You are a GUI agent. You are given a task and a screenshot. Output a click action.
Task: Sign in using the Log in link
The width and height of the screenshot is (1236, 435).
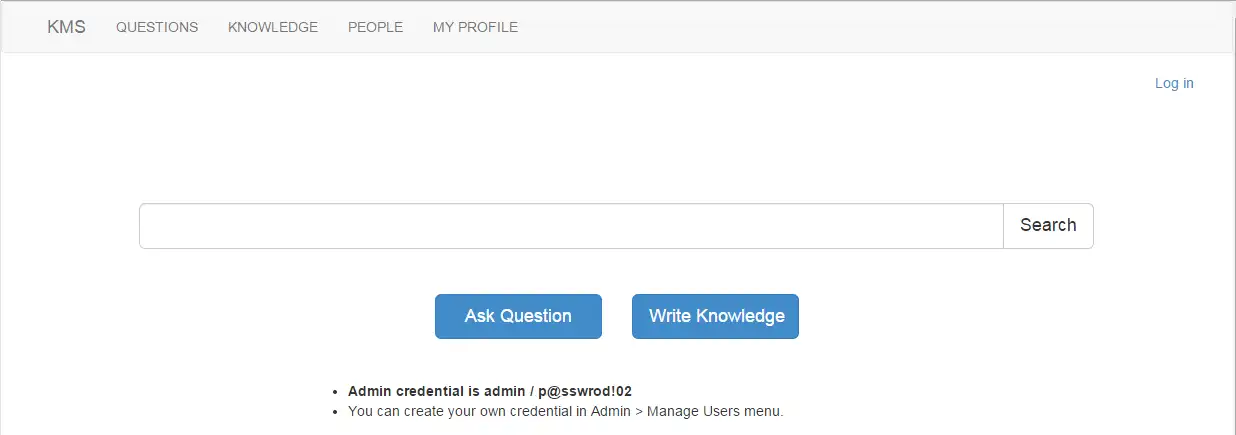1174,83
